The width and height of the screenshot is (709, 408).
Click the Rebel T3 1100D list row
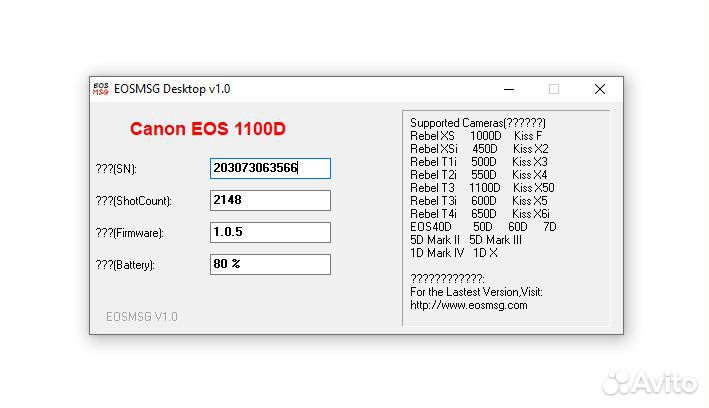(481, 188)
